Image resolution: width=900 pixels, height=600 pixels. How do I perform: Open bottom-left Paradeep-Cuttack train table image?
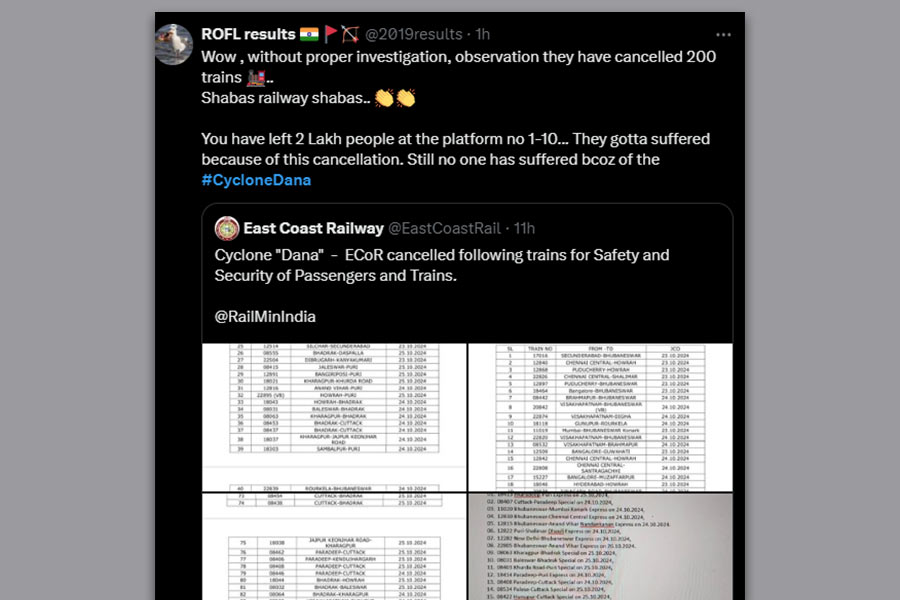(x=334, y=546)
